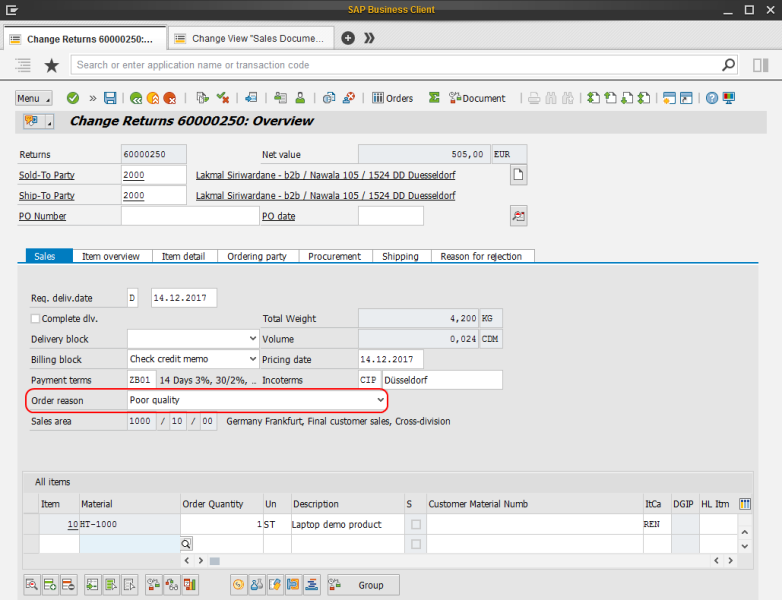Open the navigation list menu icon
The width and height of the screenshot is (782, 600).
[23, 65]
